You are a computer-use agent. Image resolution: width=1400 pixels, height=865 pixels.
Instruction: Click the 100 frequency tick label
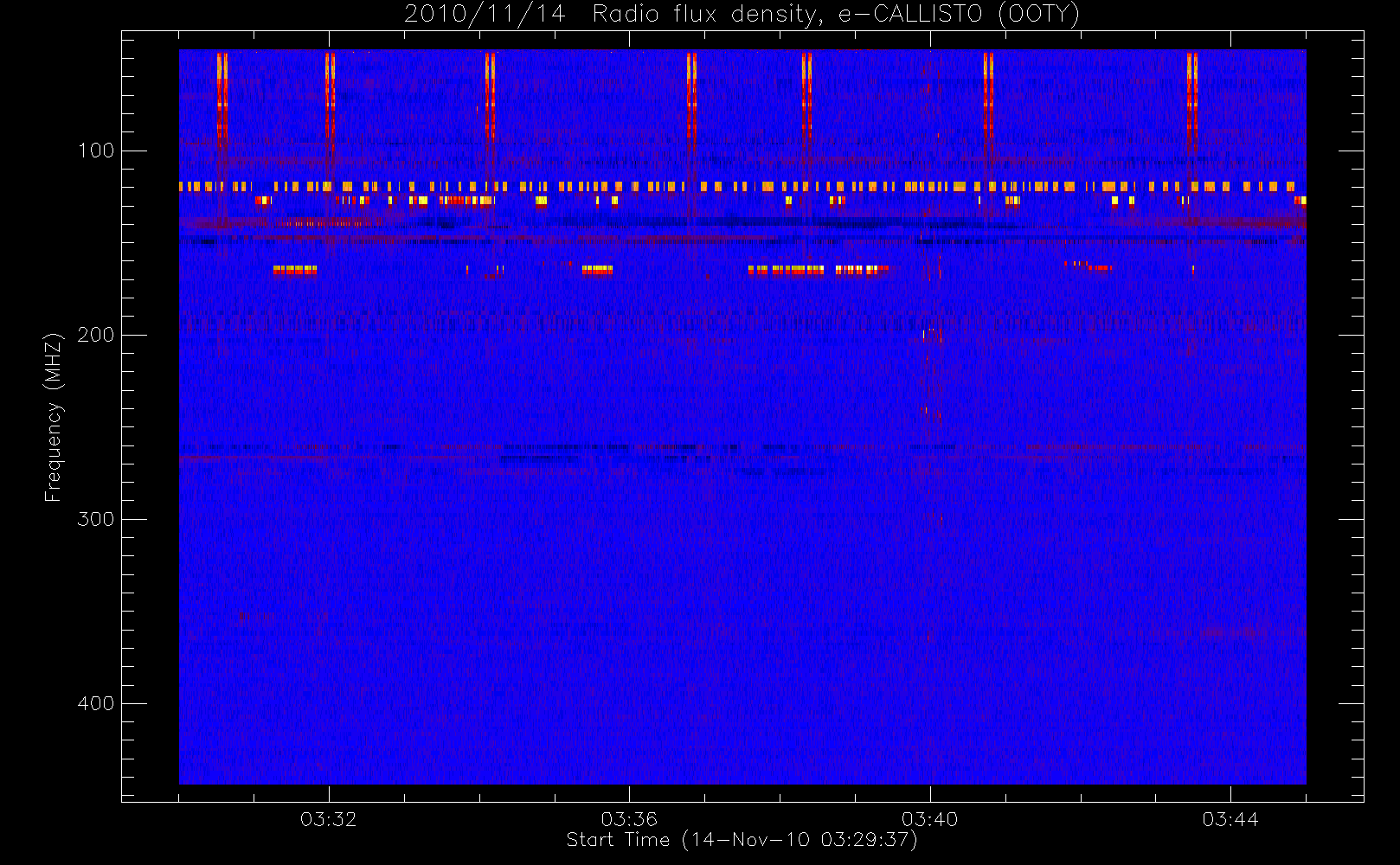click(96, 151)
